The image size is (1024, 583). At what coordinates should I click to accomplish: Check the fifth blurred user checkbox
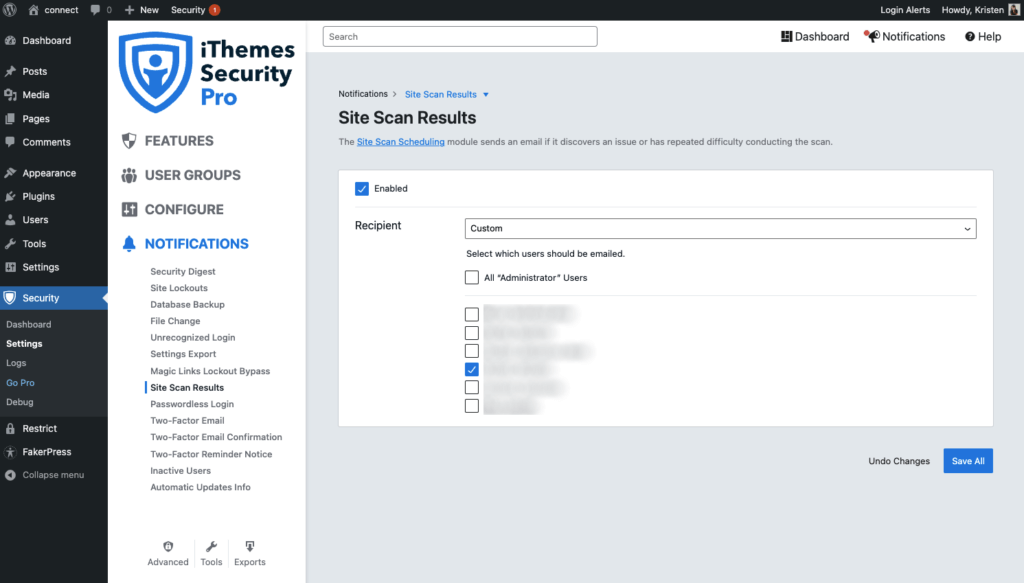(472, 388)
